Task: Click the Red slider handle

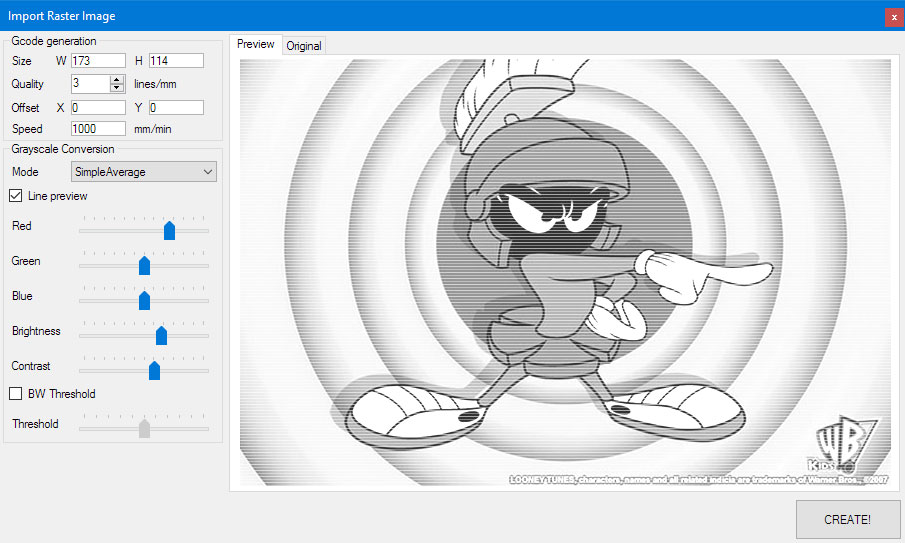Action: tap(169, 230)
